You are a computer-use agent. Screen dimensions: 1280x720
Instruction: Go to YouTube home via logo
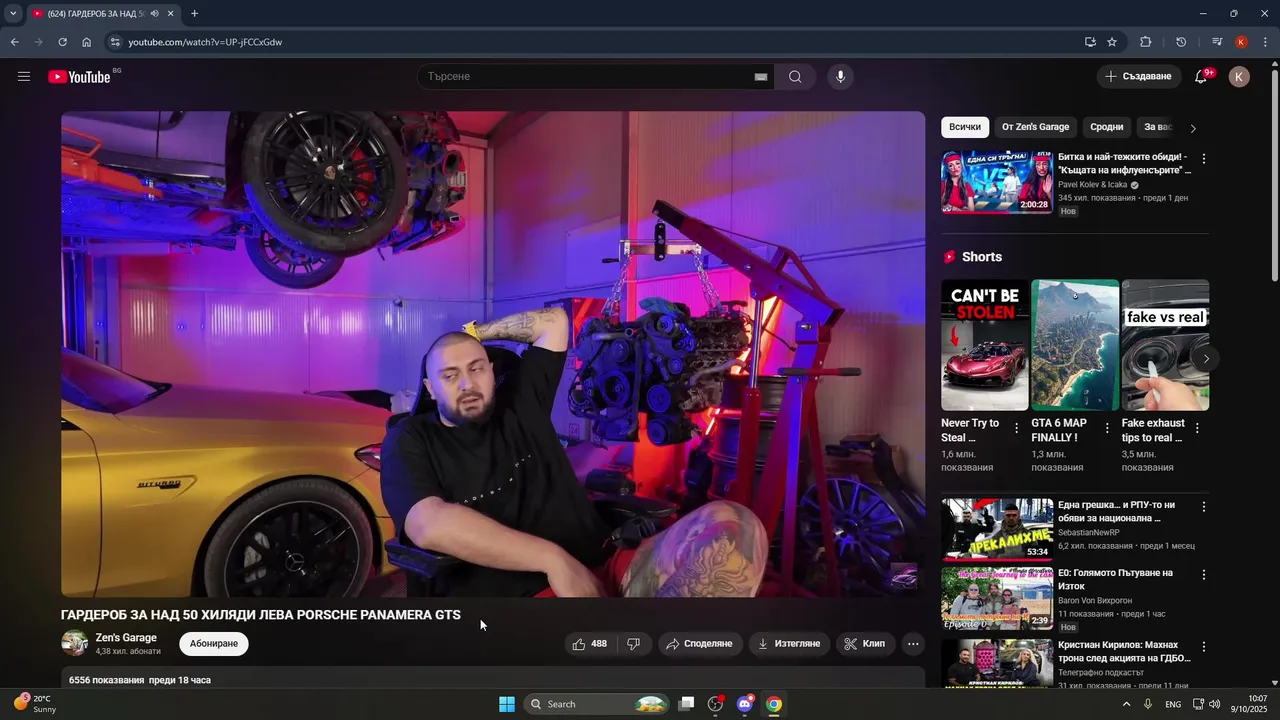[79, 77]
